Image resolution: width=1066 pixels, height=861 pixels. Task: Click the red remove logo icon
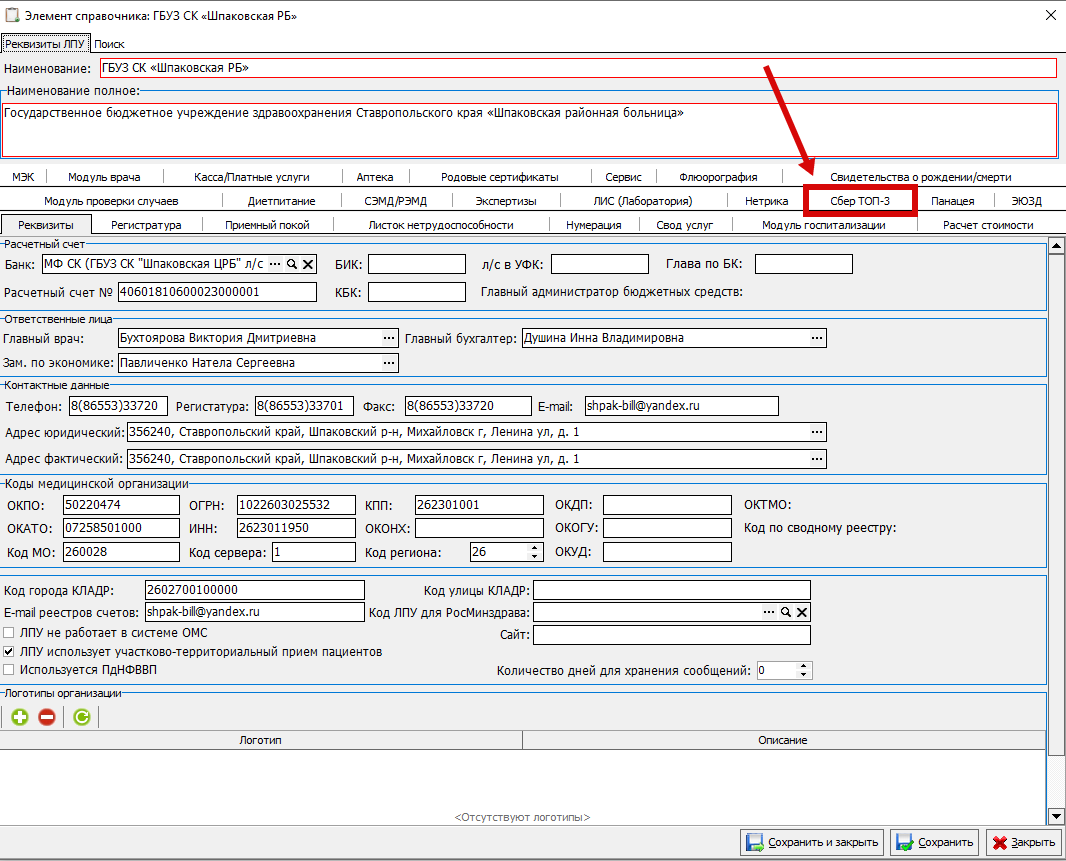(x=47, y=716)
